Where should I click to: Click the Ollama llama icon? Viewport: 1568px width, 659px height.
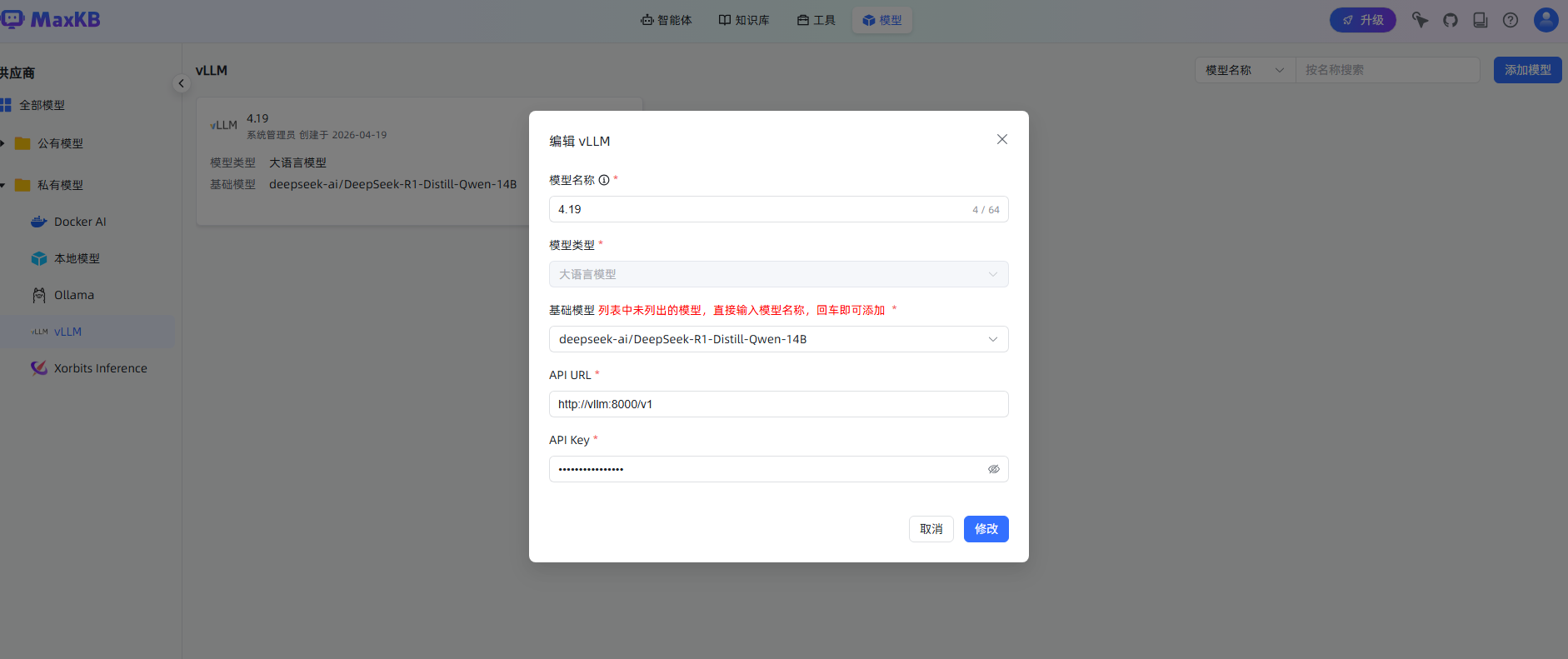39,295
